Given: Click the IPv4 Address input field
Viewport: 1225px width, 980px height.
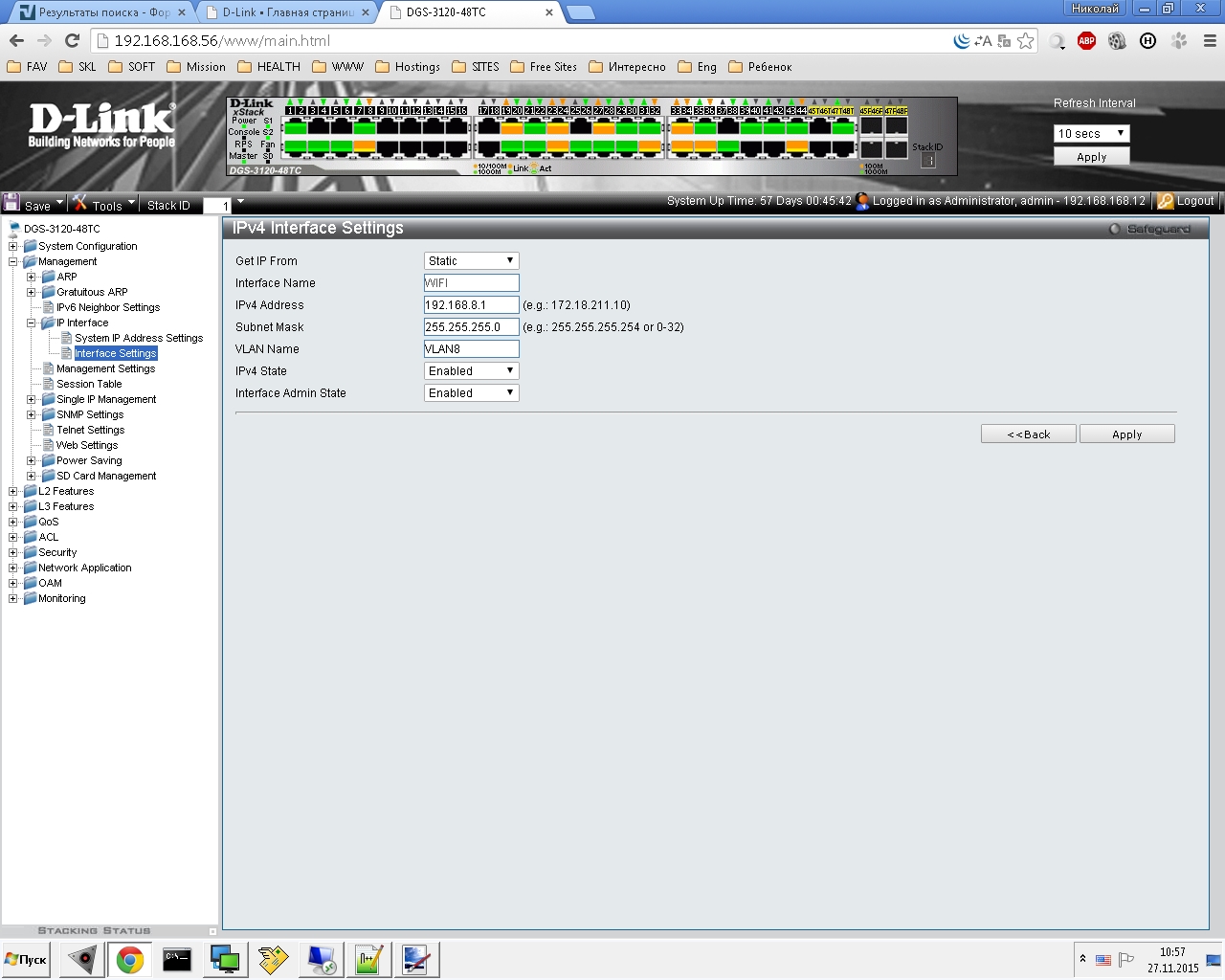Looking at the screenshot, I should (471, 305).
